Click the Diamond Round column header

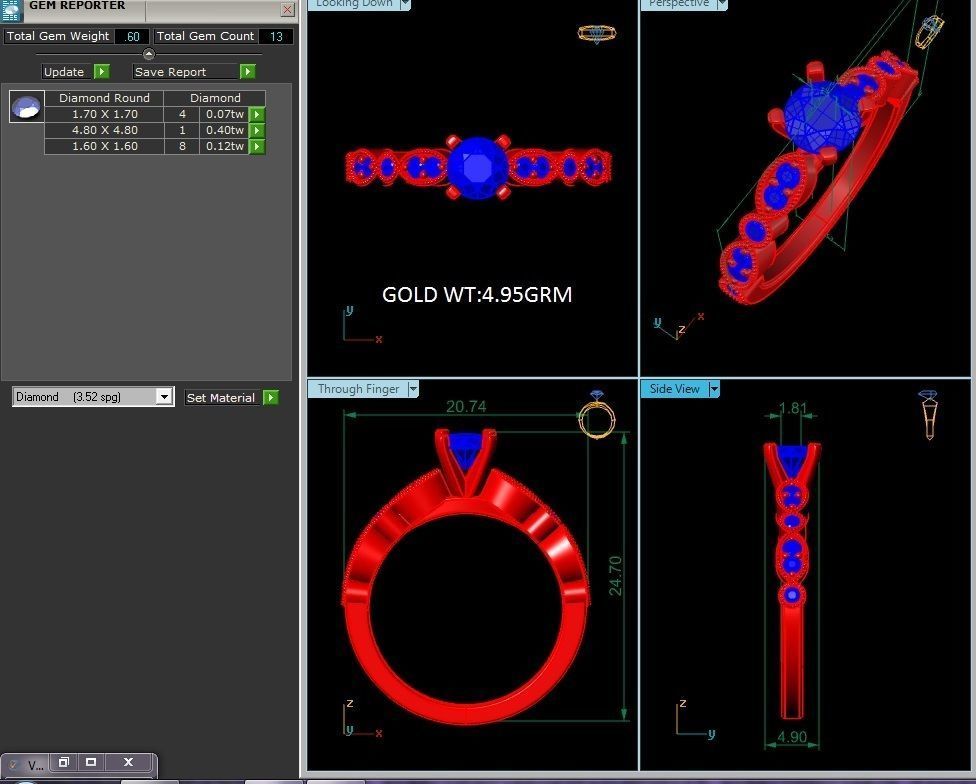(x=105, y=98)
